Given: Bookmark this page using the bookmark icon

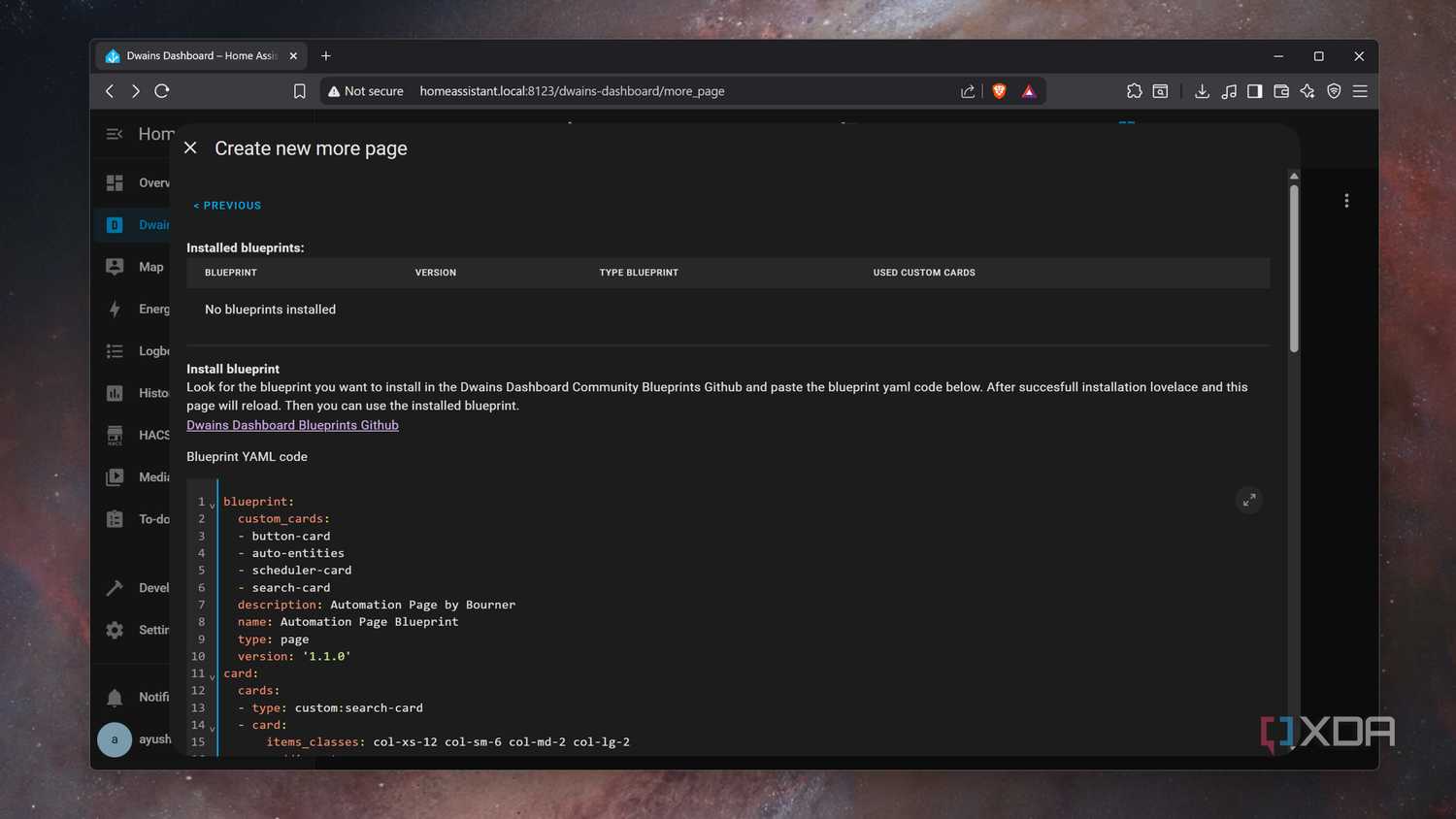Looking at the screenshot, I should click(x=299, y=91).
